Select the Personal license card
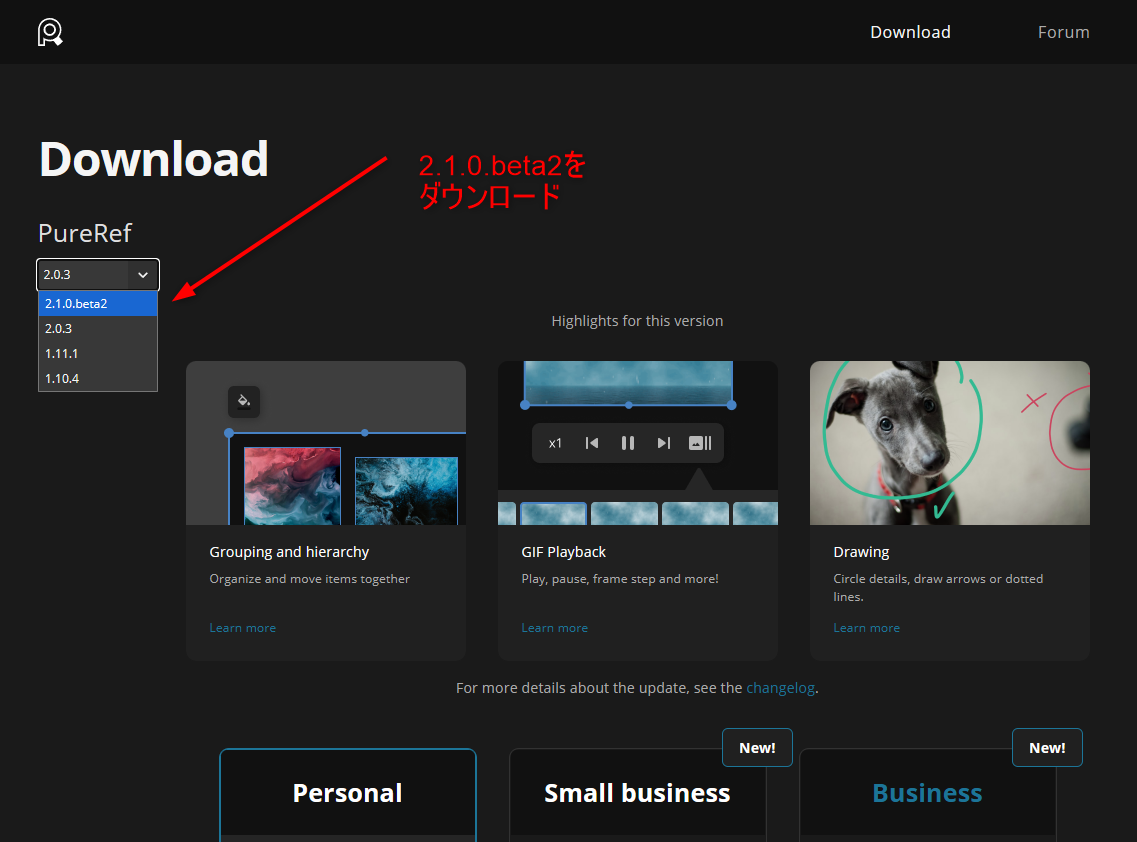The height and width of the screenshot is (842, 1137). pos(347,793)
